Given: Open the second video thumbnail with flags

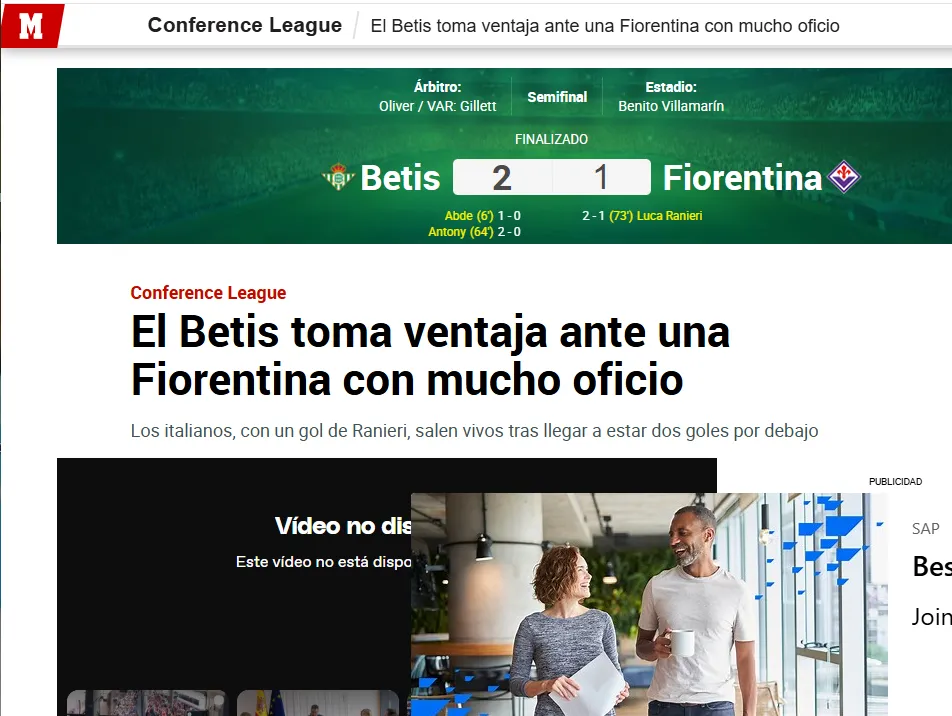Looking at the screenshot, I should coord(318,703).
